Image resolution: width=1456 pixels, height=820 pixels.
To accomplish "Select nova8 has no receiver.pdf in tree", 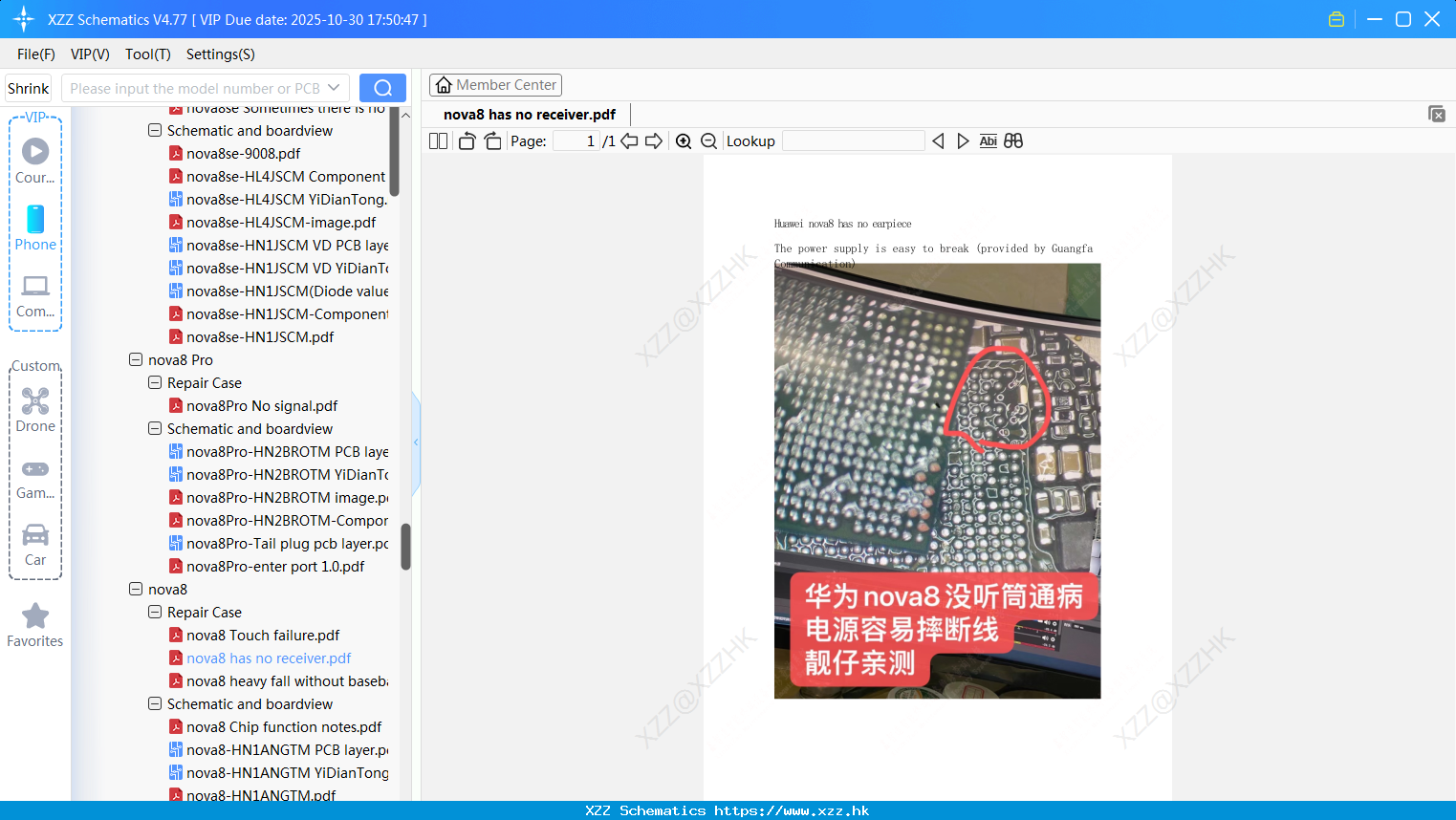I will click(269, 658).
